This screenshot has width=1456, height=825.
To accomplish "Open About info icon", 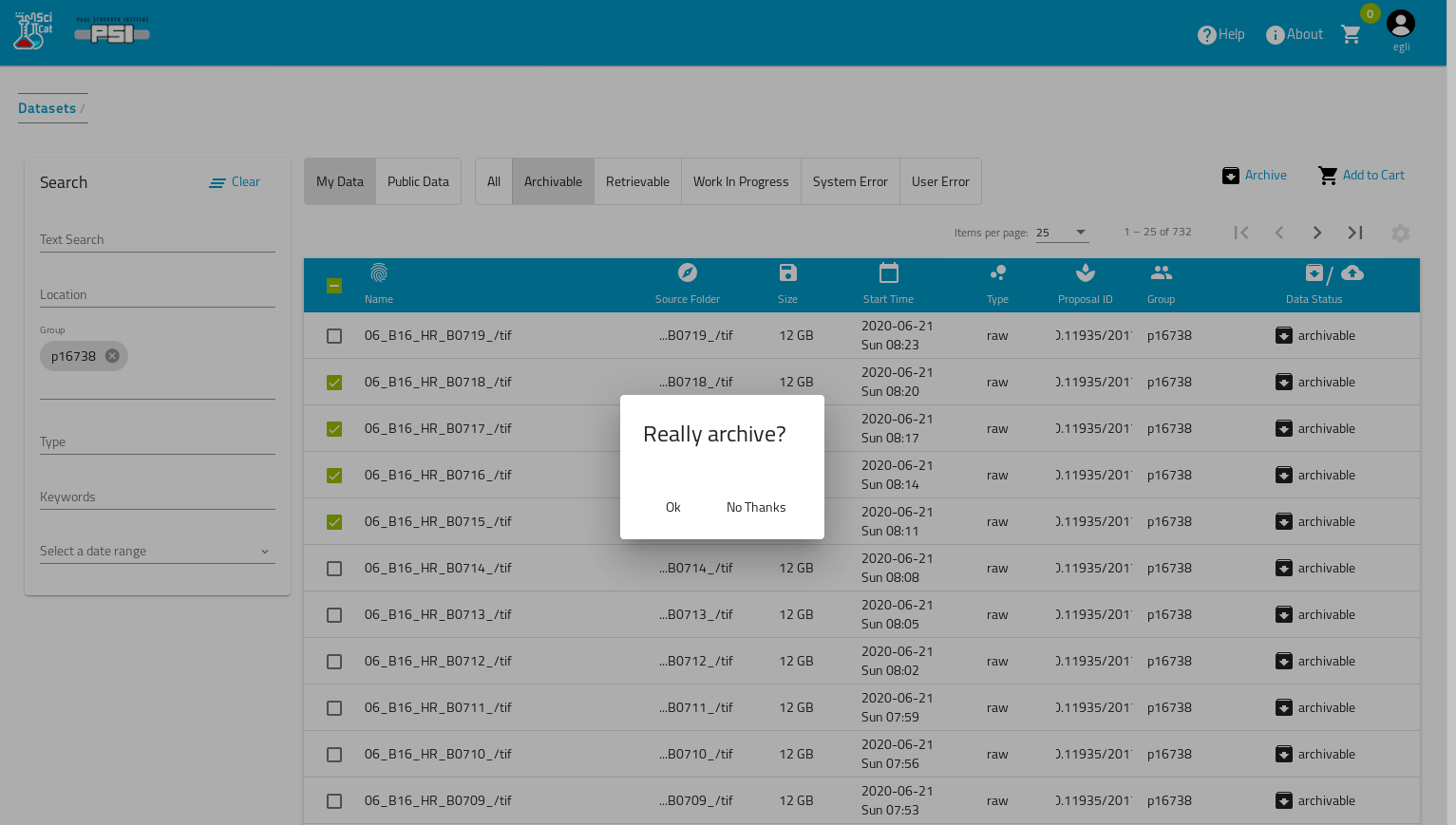I will (x=1276, y=35).
